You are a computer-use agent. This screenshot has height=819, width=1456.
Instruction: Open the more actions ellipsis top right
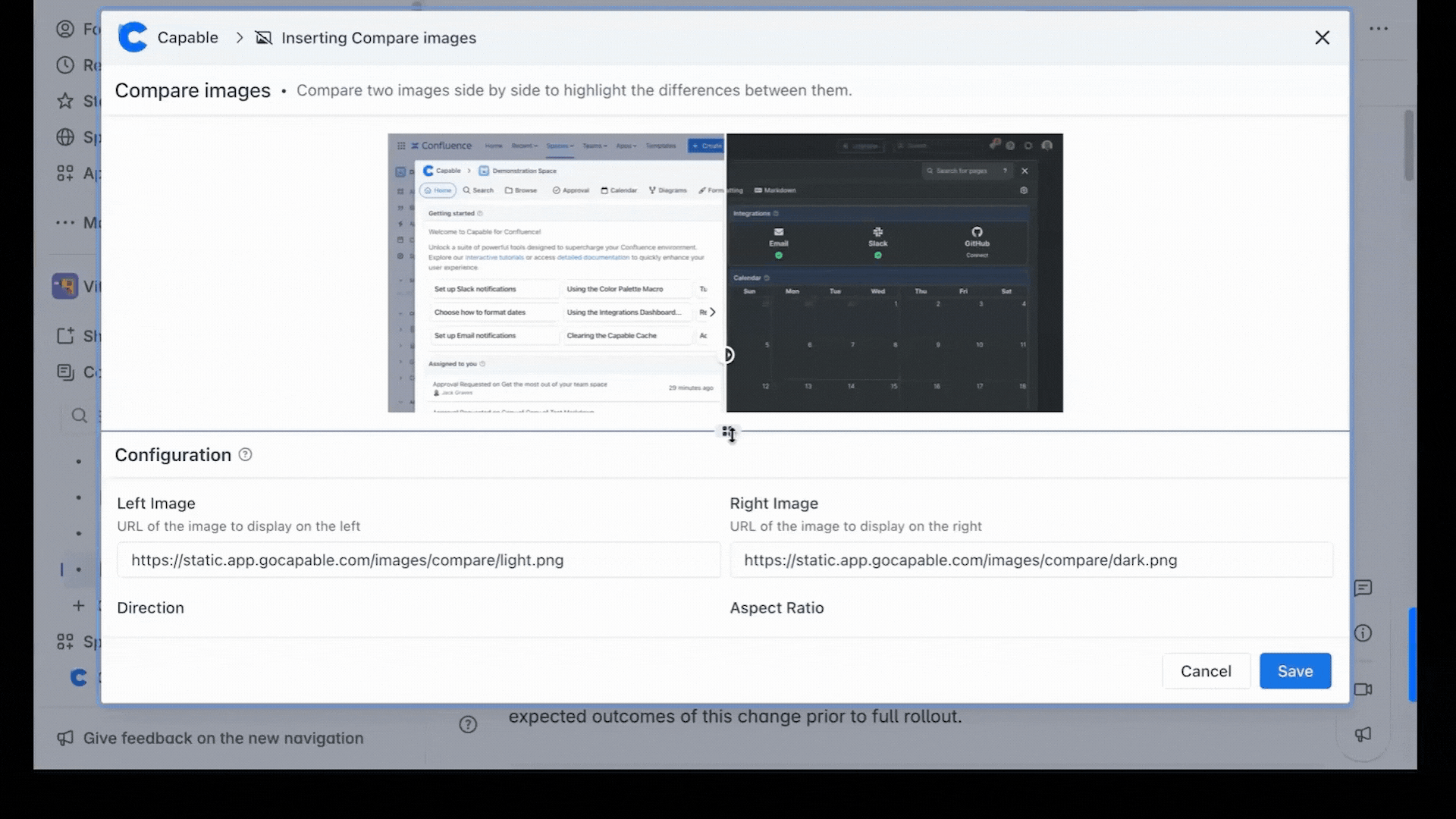(1379, 29)
